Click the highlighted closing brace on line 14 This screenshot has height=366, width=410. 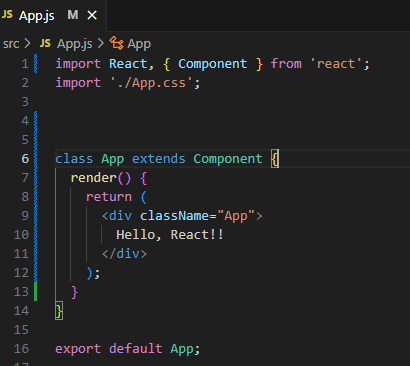point(59,311)
